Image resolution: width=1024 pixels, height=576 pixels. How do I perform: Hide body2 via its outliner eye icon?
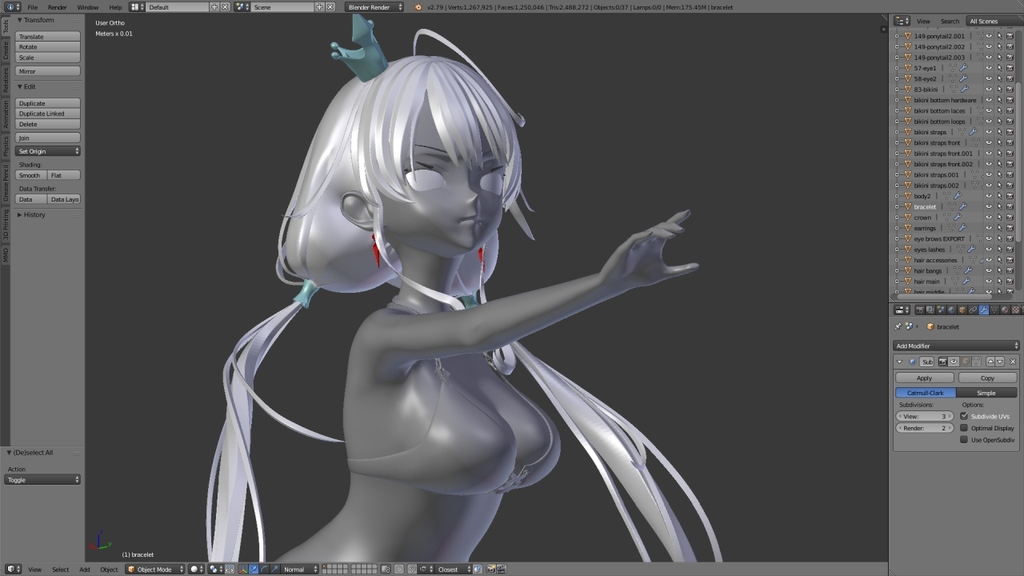pos(989,196)
